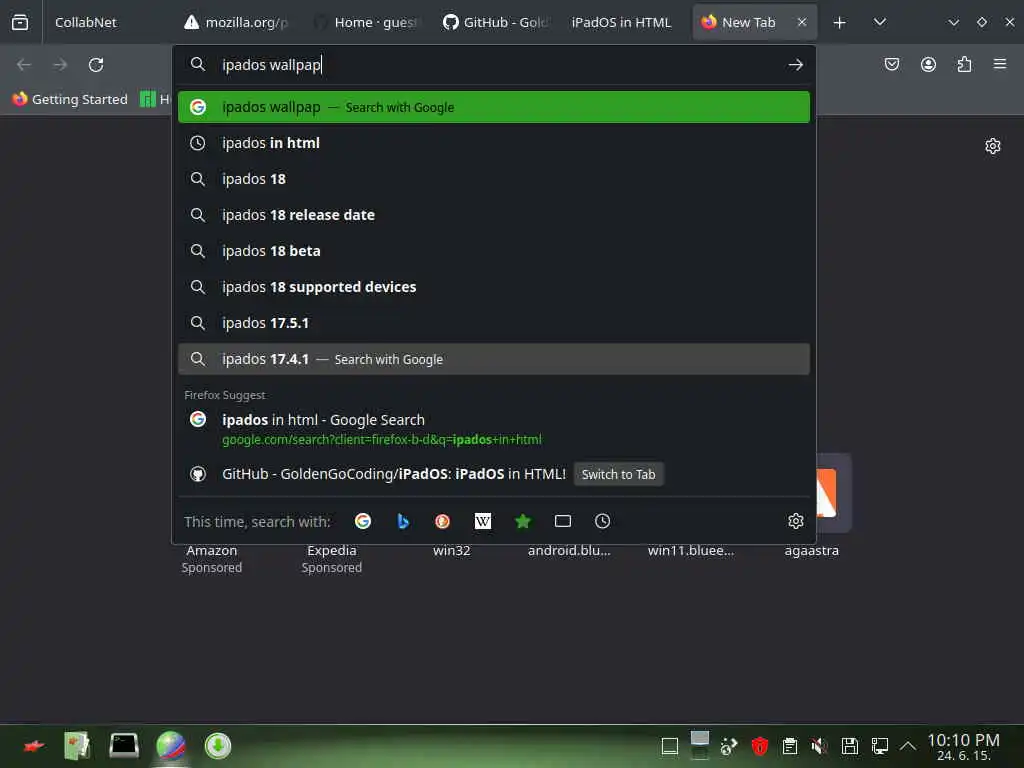Click the go arrow in address bar
1024x768 pixels.
[x=795, y=65]
